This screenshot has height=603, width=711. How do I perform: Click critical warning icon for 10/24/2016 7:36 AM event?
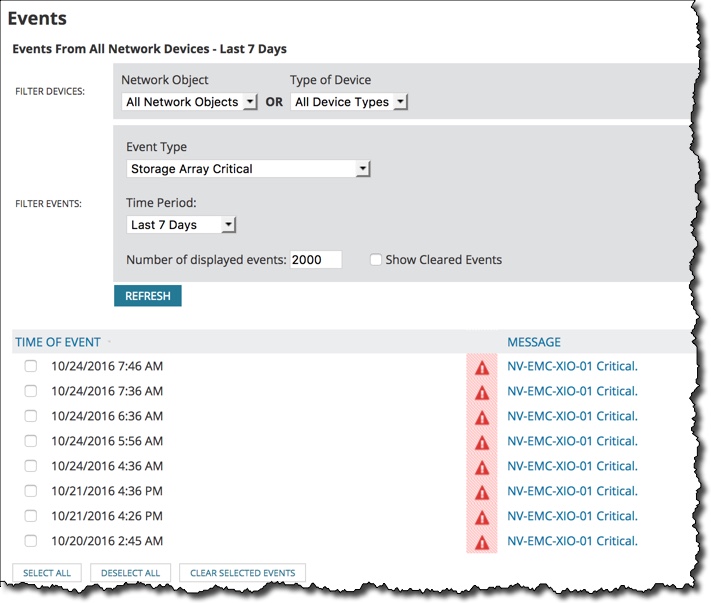482,393
